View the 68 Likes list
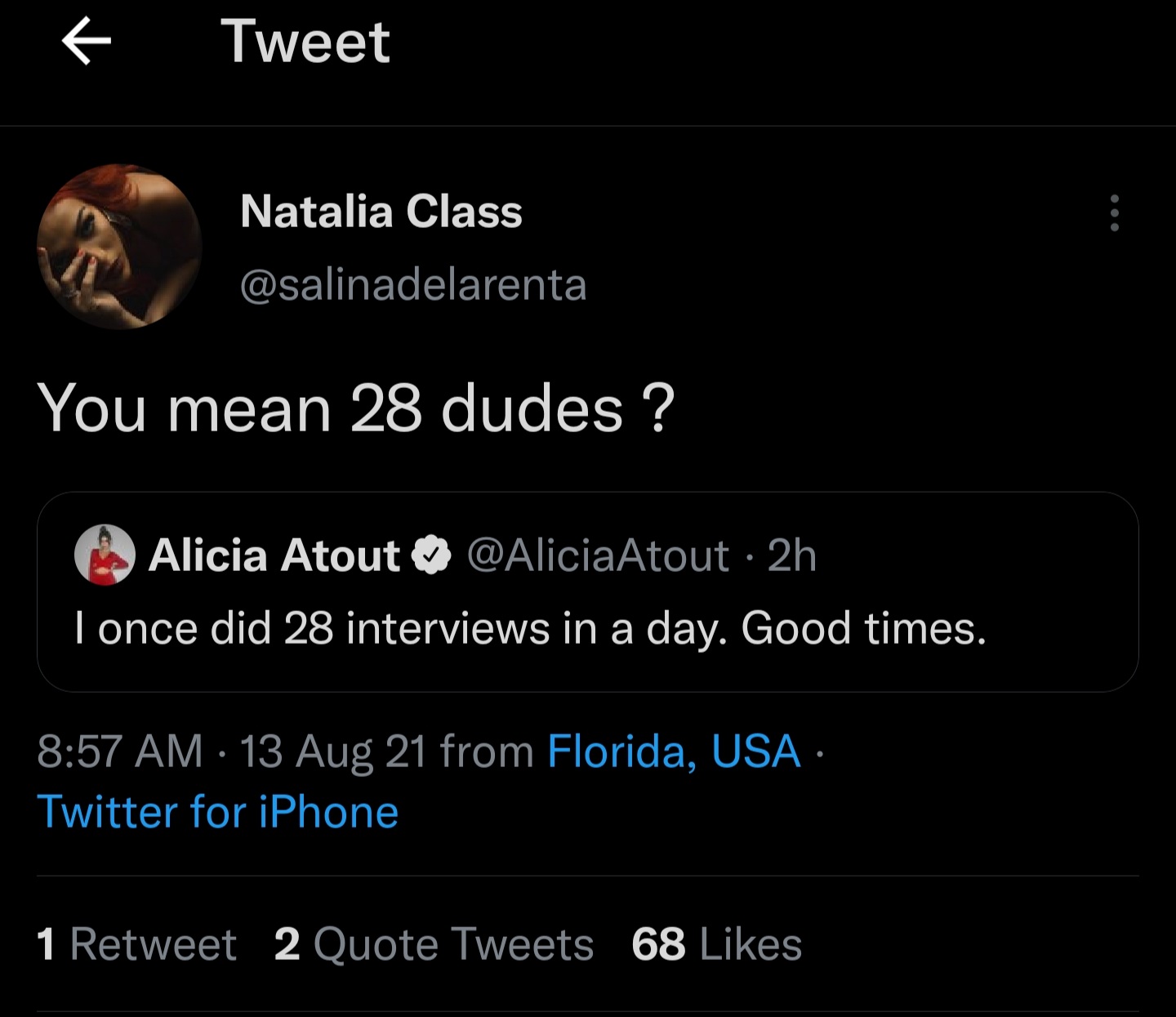 click(716, 944)
